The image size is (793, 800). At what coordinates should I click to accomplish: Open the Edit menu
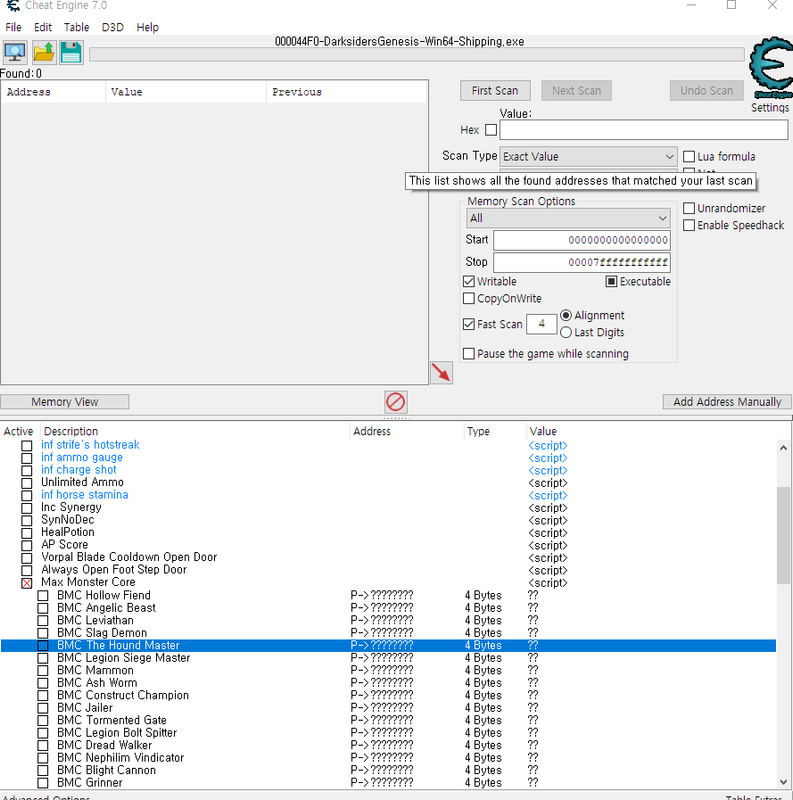pyautogui.click(x=43, y=27)
